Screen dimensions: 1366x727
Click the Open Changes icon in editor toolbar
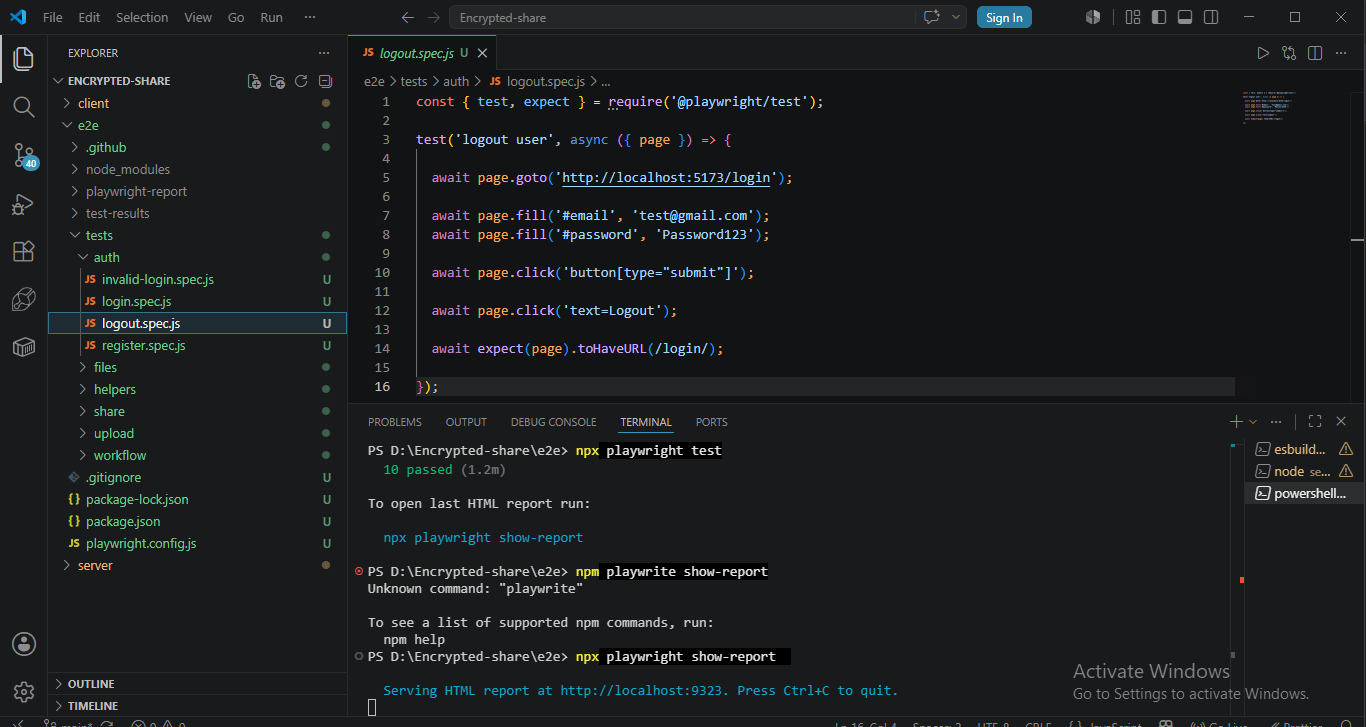(x=1289, y=53)
